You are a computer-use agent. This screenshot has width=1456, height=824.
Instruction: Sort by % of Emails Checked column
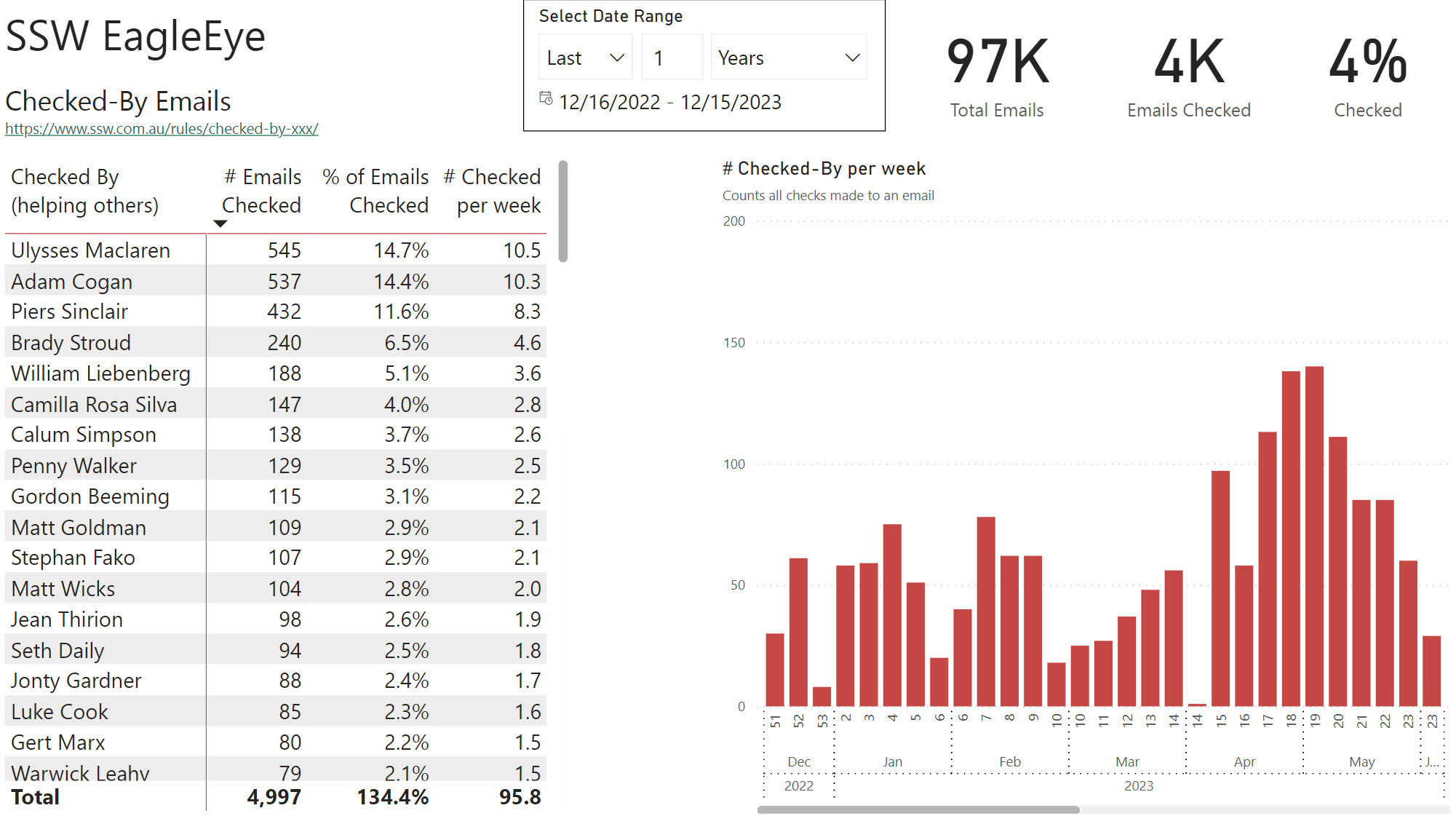pyautogui.click(x=375, y=191)
